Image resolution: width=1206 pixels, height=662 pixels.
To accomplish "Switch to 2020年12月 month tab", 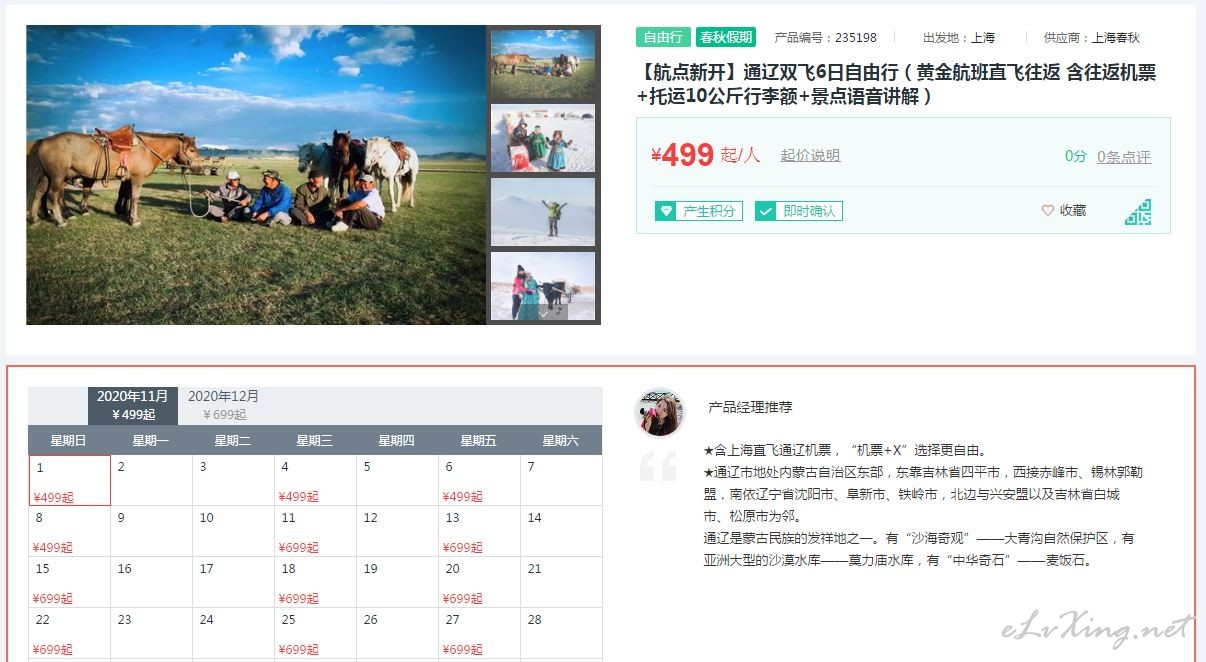I will (x=224, y=405).
